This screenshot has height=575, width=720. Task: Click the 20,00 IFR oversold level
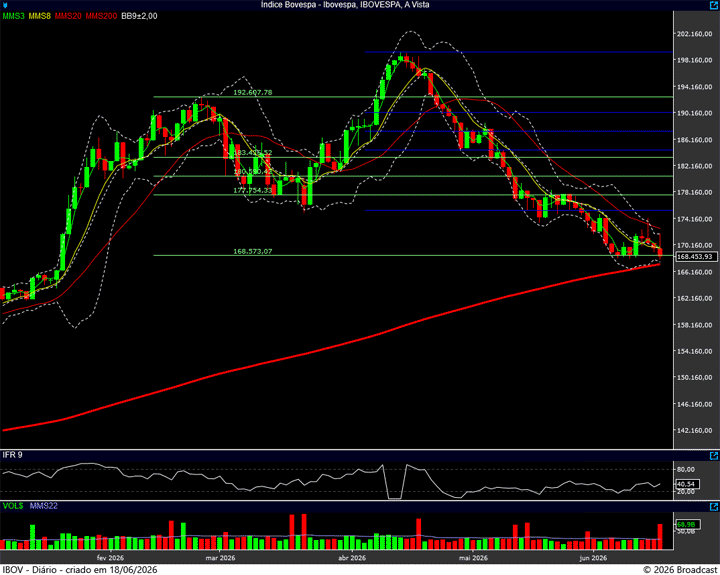(x=686, y=491)
